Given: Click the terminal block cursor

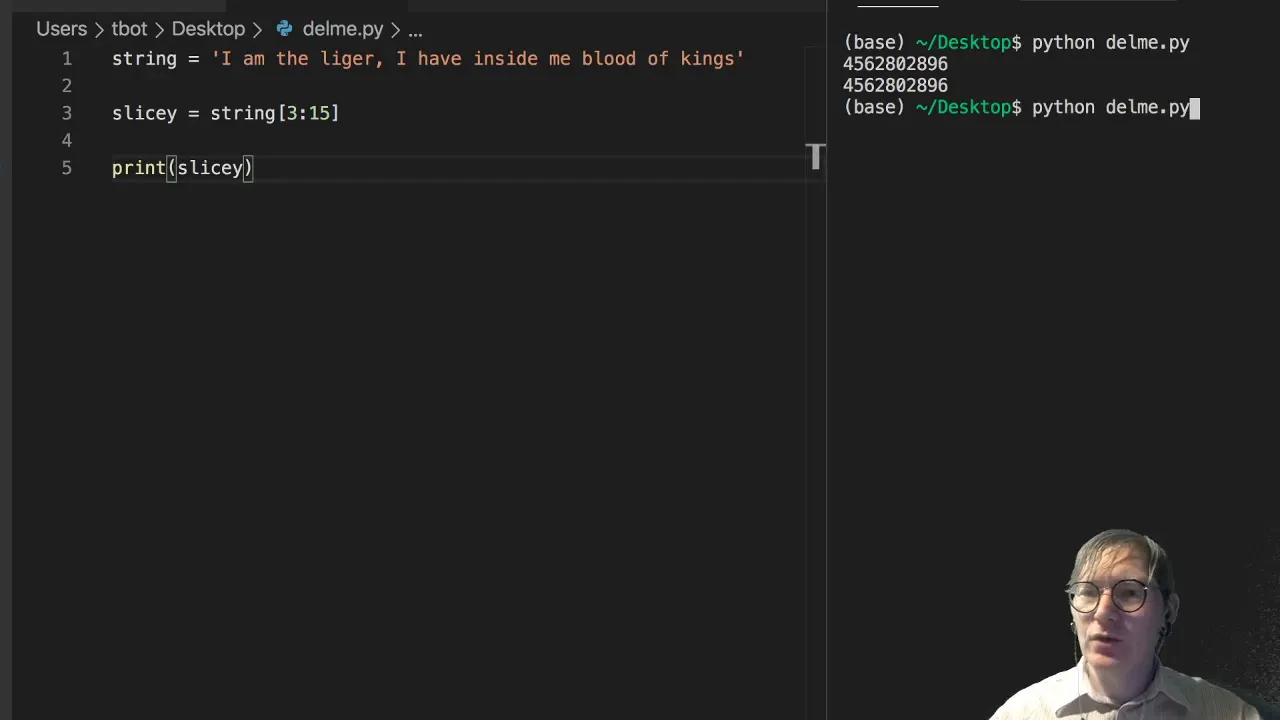Looking at the screenshot, I should tap(1195, 107).
